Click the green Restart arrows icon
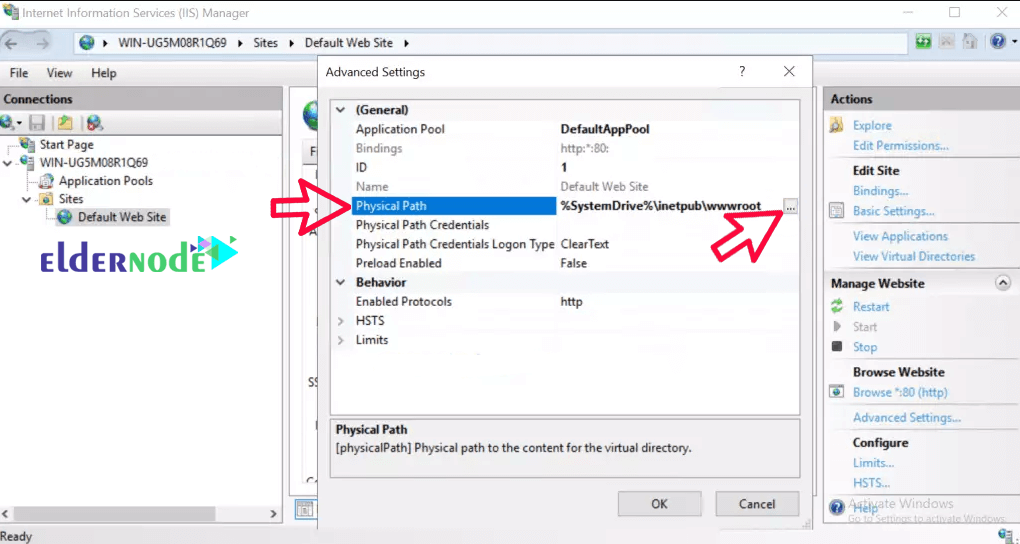 click(837, 306)
